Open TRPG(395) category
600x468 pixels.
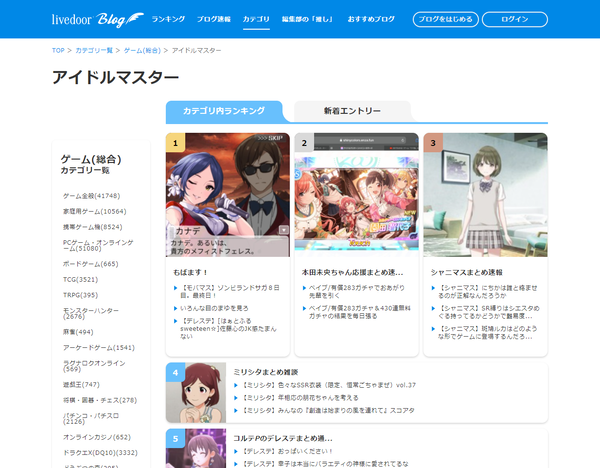[80, 295]
